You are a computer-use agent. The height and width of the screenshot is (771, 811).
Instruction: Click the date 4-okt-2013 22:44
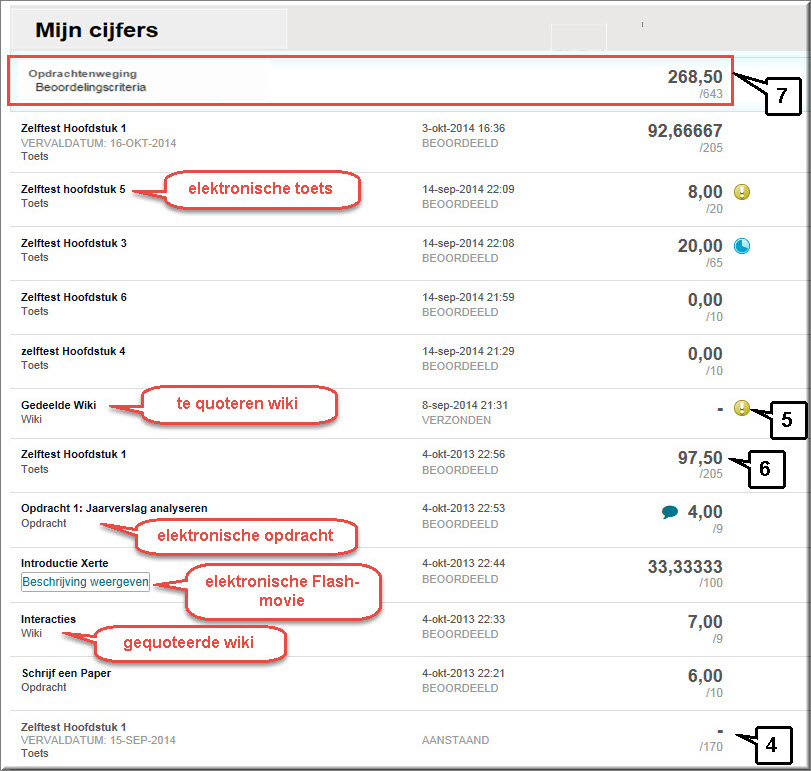463,563
